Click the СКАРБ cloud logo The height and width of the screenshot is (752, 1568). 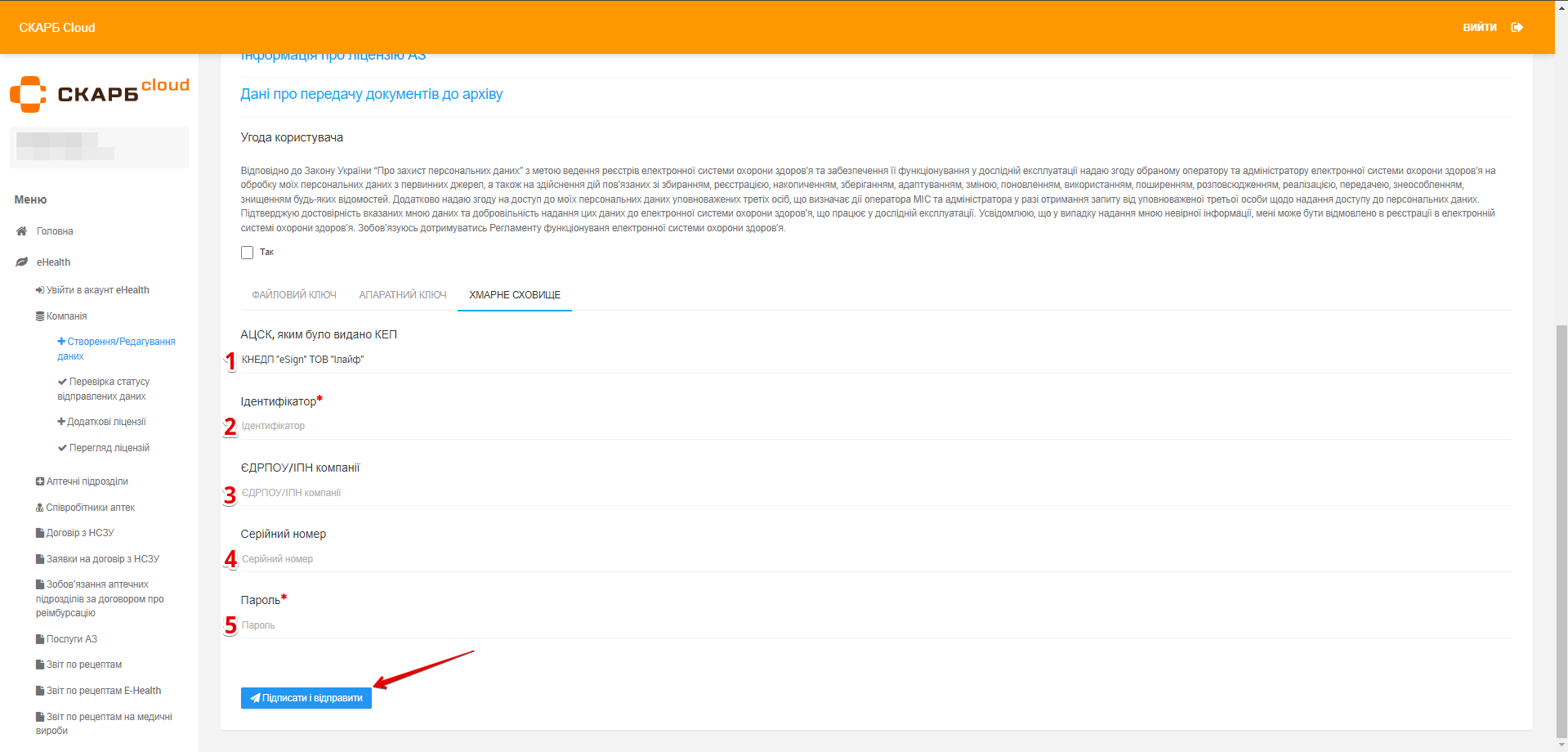pyautogui.click(x=99, y=94)
